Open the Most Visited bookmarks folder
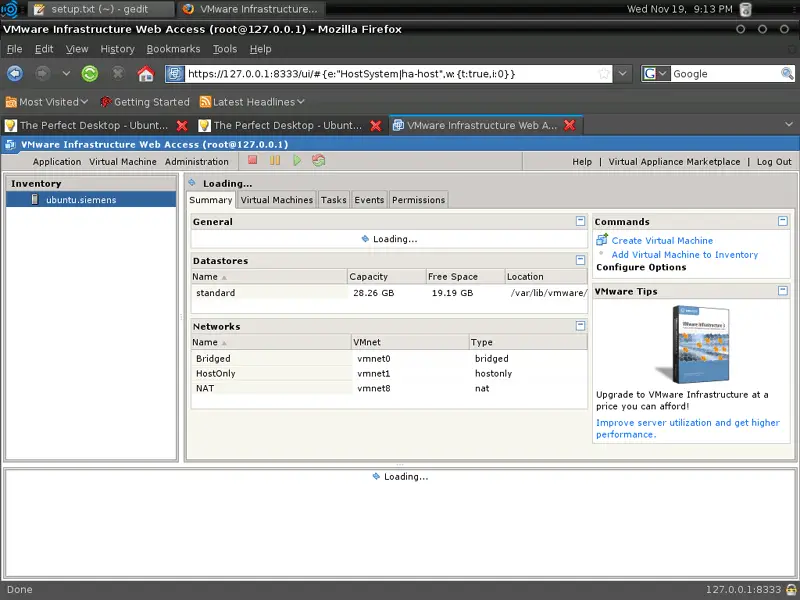Image resolution: width=800 pixels, height=600 pixels. point(47,102)
